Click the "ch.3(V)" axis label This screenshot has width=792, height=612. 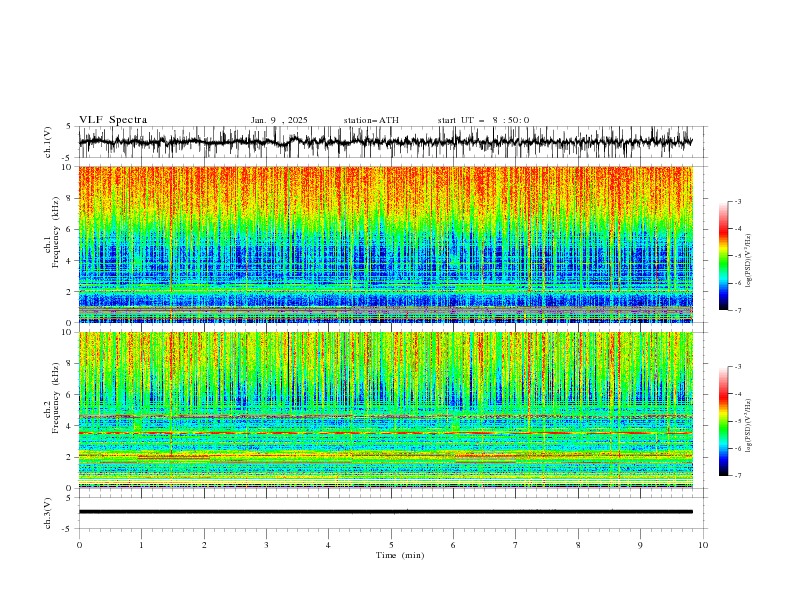[48, 513]
